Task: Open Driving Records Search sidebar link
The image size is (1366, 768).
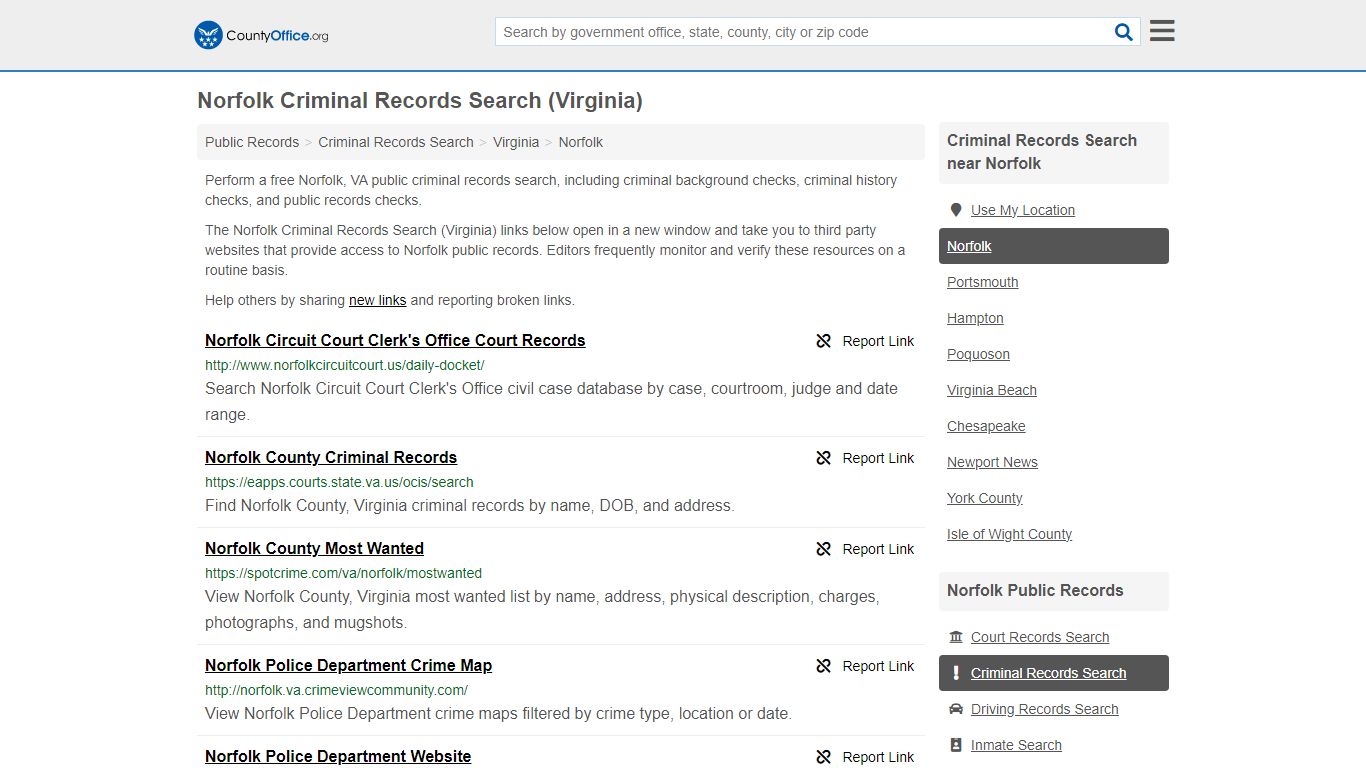Action: tap(1045, 709)
